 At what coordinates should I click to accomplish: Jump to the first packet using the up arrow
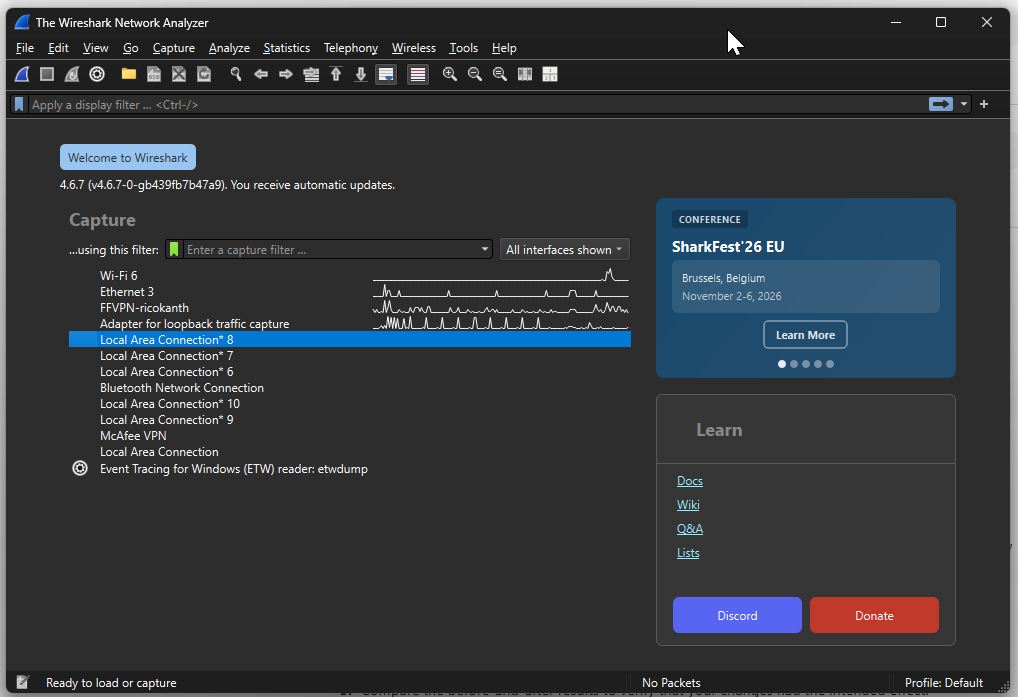tap(336, 74)
